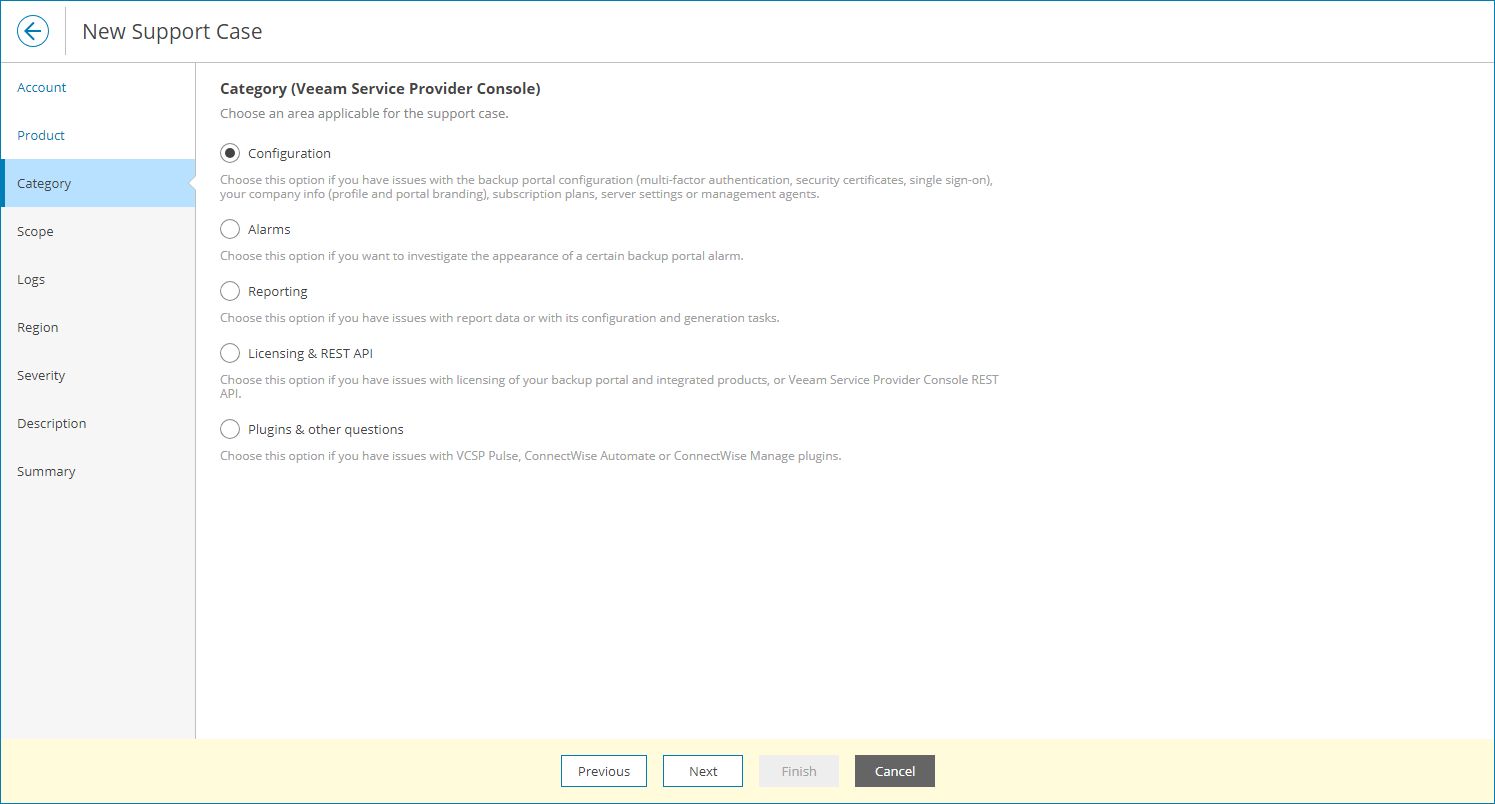Click the Reporting option description text

tap(499, 318)
